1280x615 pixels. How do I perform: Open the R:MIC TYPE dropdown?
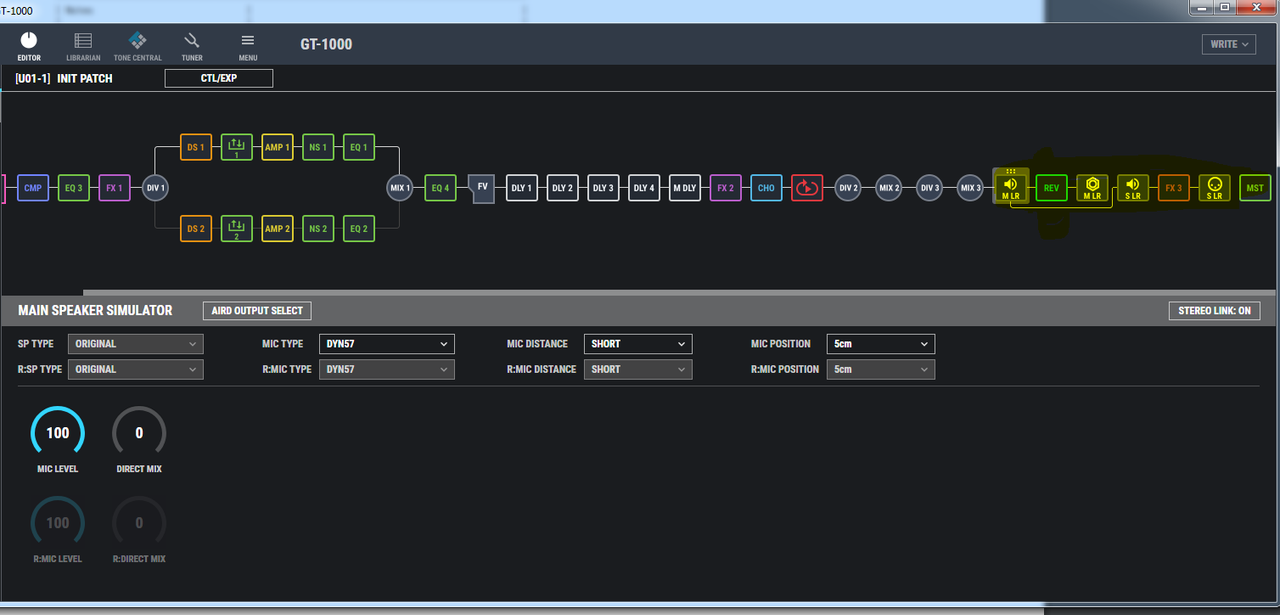pos(387,370)
